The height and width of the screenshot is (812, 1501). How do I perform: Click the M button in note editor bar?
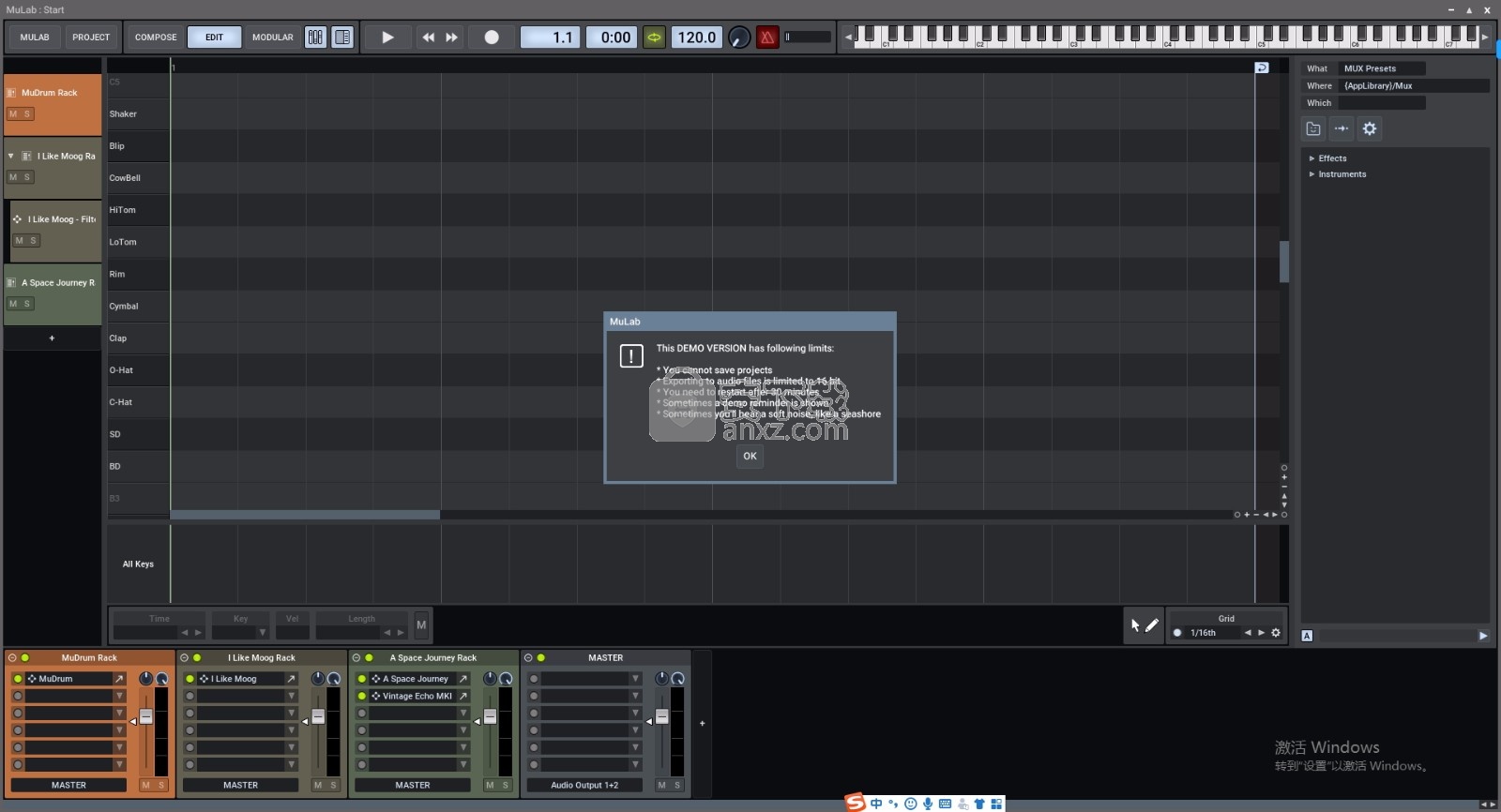pos(421,624)
